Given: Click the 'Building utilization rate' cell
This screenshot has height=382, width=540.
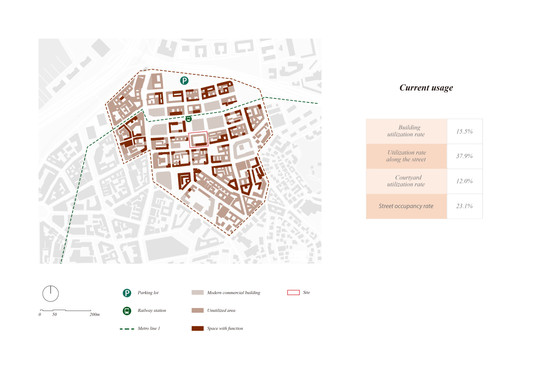Looking at the screenshot, I should (x=406, y=131).
